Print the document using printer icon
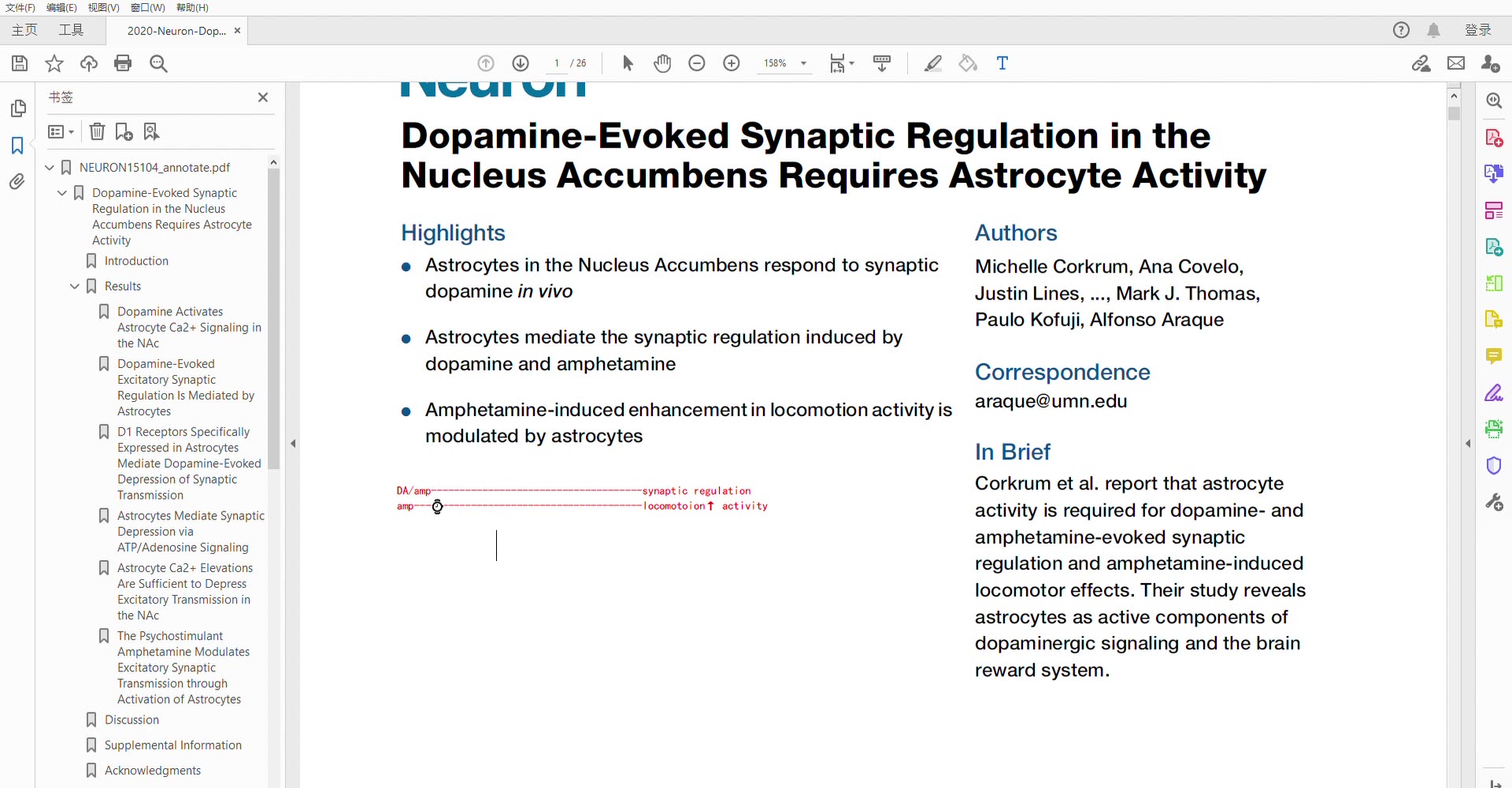Viewport: 1512px width, 788px height. (123, 64)
